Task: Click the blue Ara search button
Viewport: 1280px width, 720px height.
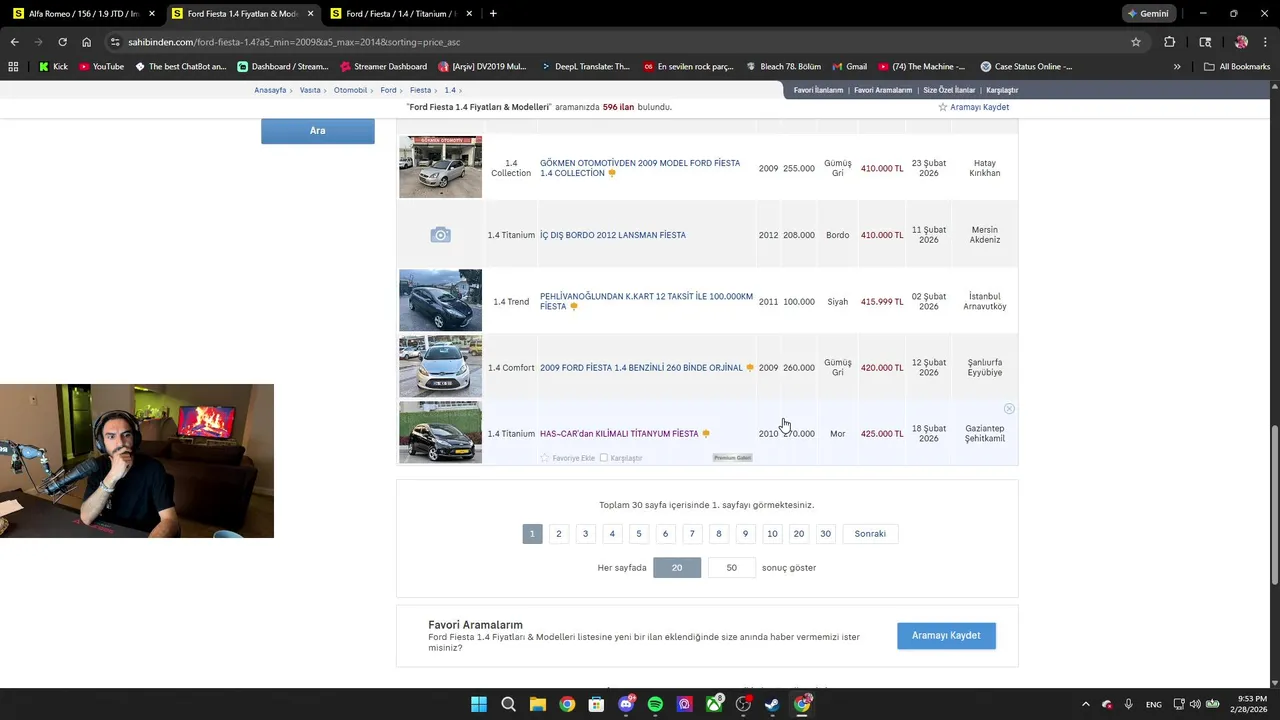Action: click(x=318, y=131)
